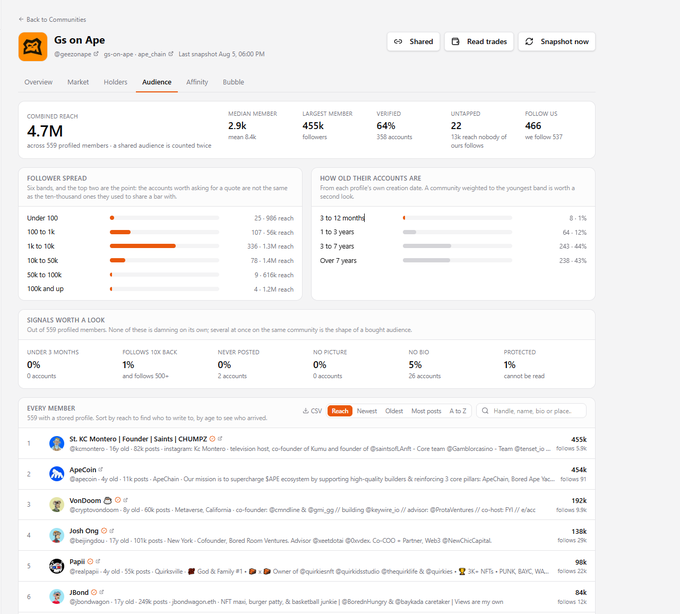Click ApeCoin's blue avatar
Viewport: 680px width, 614px height.
pyautogui.click(x=56, y=474)
